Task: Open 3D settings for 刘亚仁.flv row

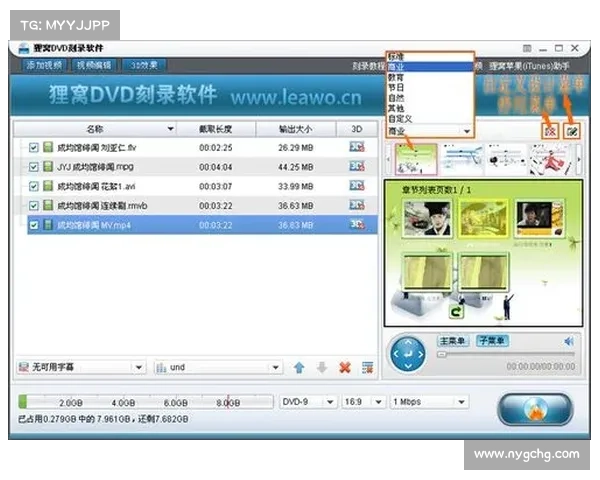Action: click(357, 147)
